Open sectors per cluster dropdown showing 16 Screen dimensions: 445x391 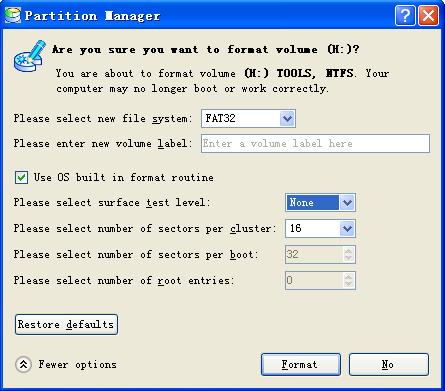pos(320,228)
